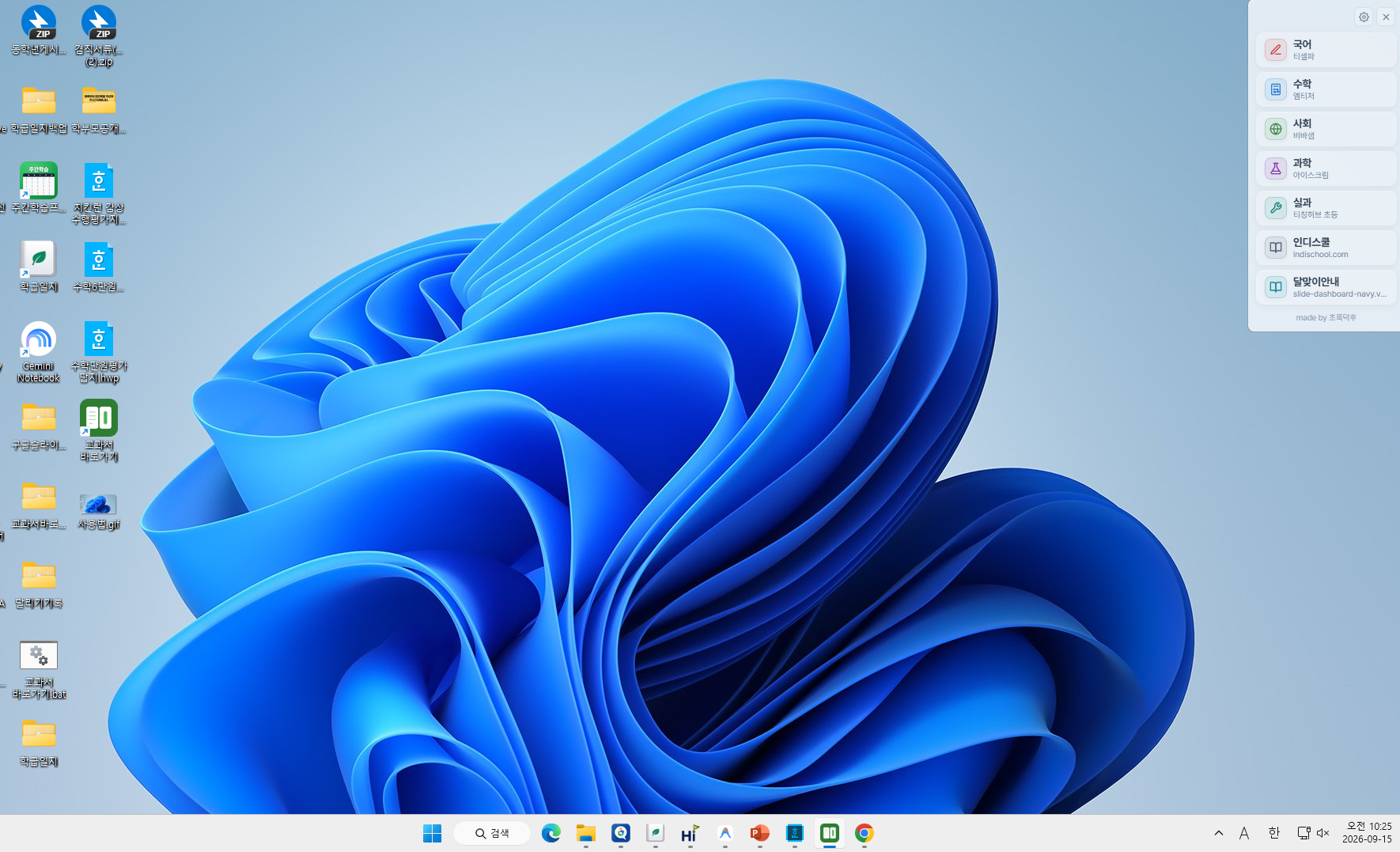The image size is (1400, 852).
Task: Select the 학급일지 leaf-icon desktop shortcut
Action: 39,267
